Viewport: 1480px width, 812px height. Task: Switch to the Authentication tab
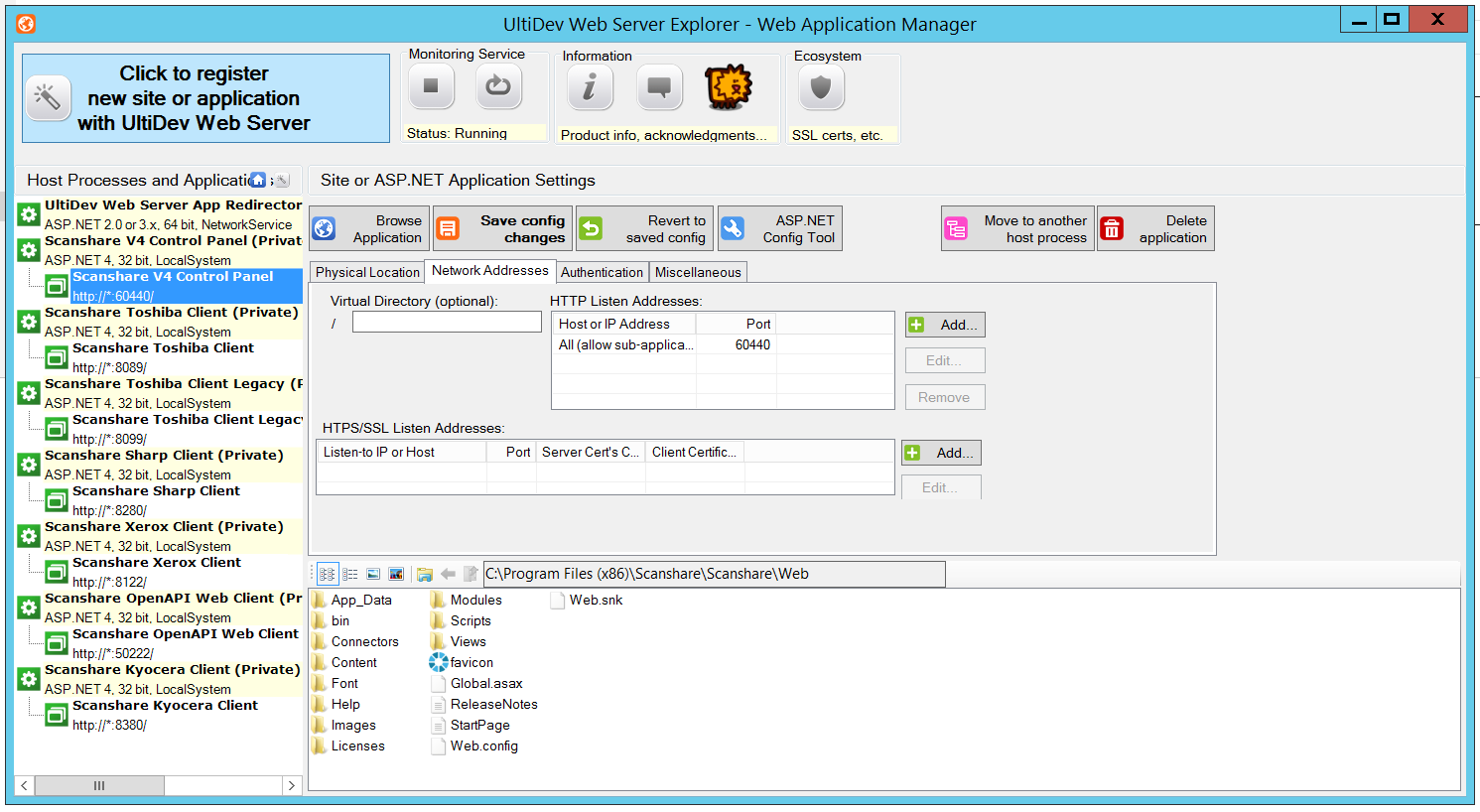(602, 272)
